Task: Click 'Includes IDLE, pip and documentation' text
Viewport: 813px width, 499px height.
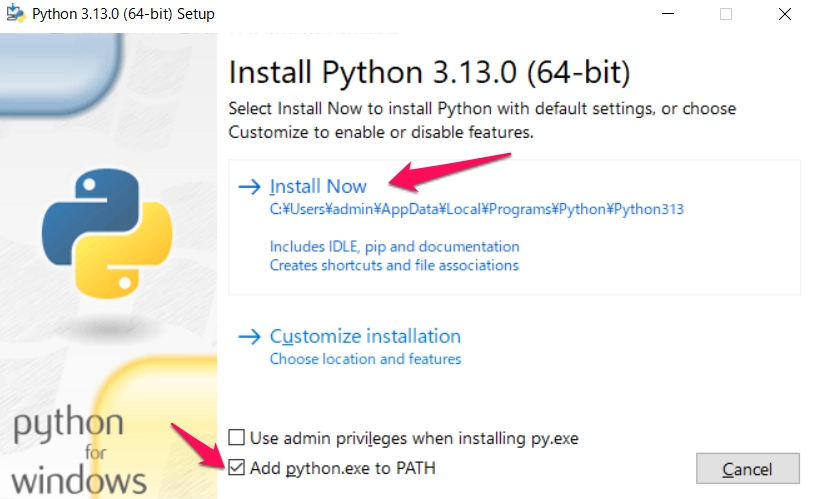Action: (x=394, y=246)
